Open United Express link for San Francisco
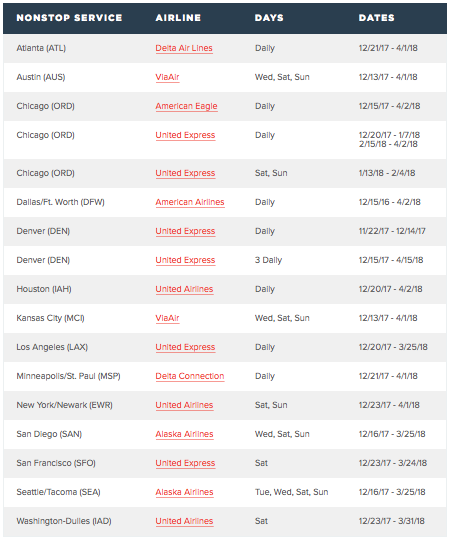The image size is (450, 541). (x=185, y=463)
